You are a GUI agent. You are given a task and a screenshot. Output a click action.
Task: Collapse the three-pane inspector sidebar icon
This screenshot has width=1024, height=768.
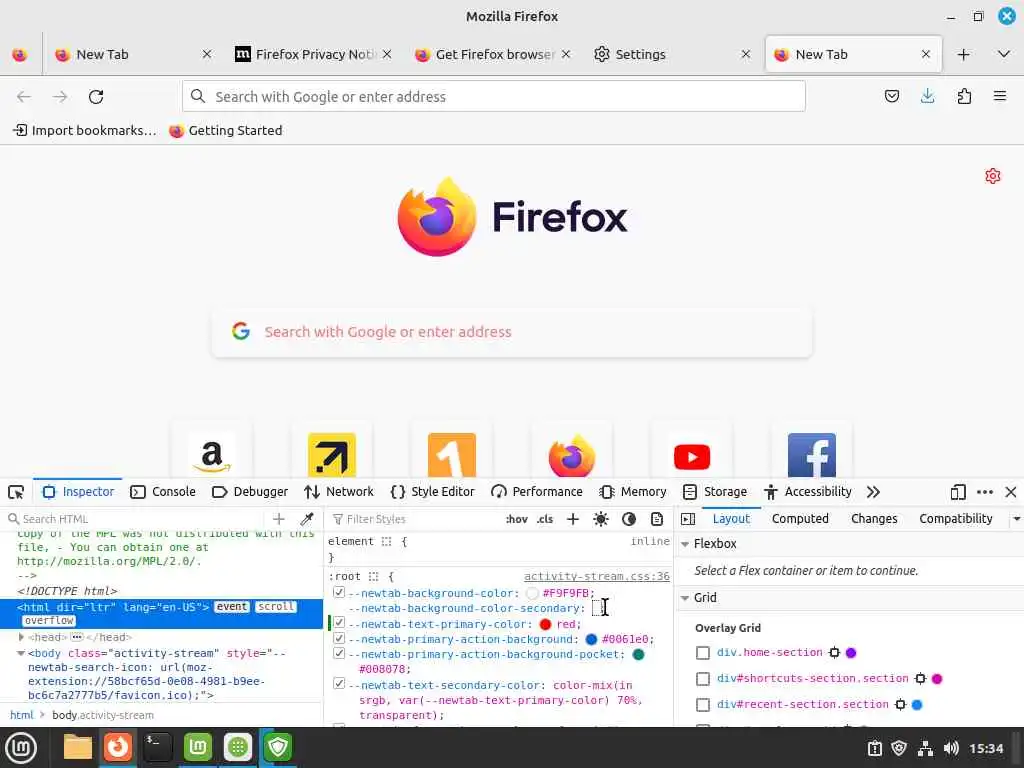pos(688,519)
